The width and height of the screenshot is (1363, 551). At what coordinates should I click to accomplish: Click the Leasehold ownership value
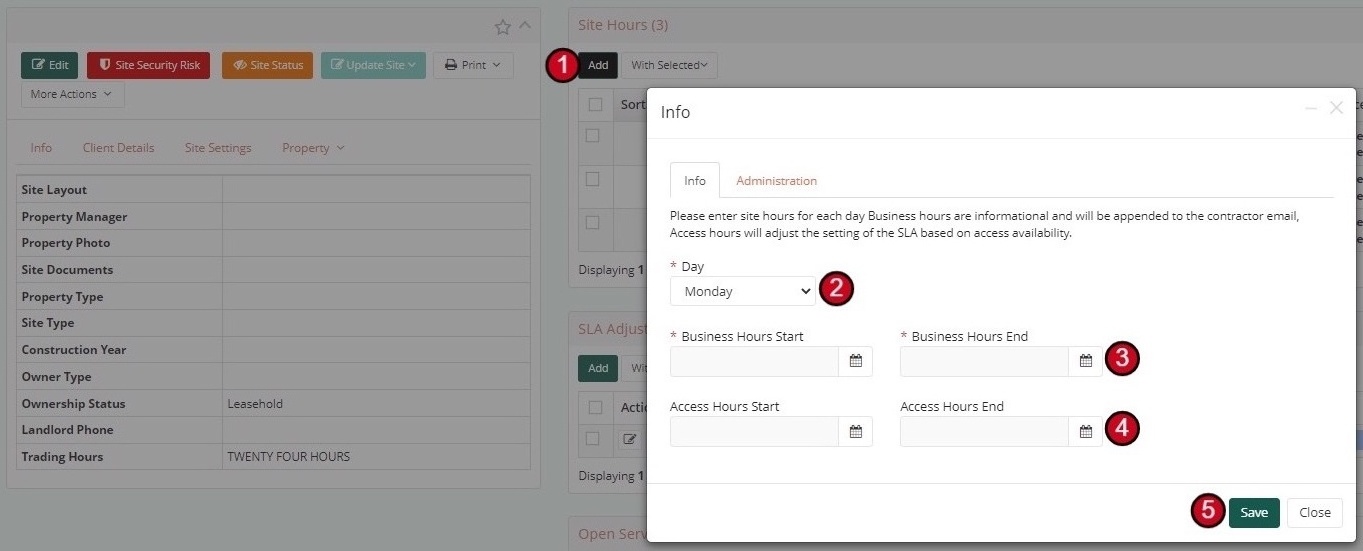click(x=255, y=404)
